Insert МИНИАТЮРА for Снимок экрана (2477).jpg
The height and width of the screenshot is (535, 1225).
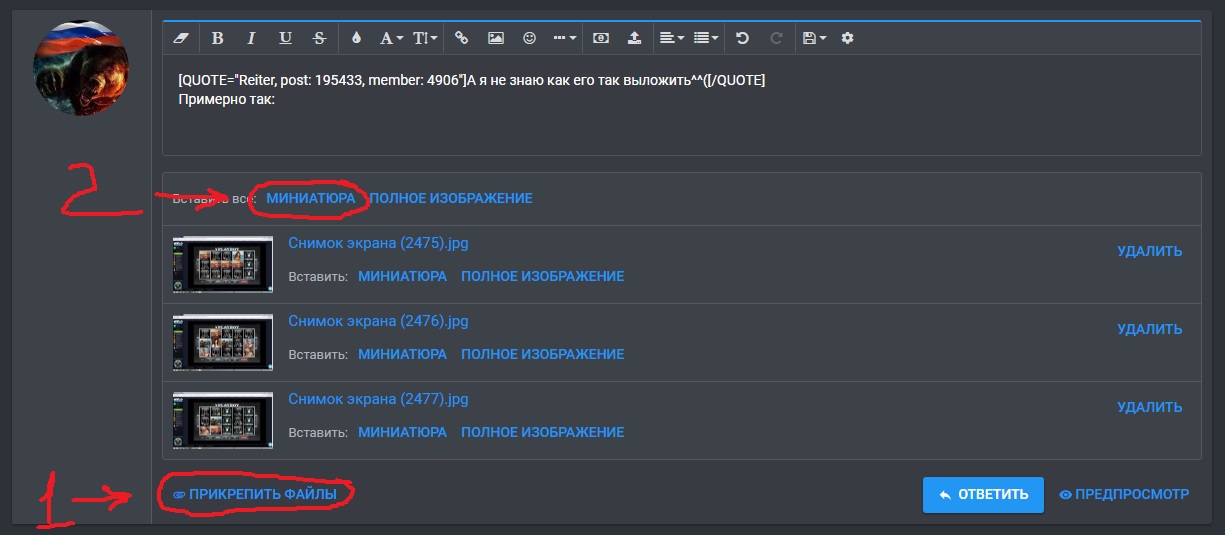402,432
